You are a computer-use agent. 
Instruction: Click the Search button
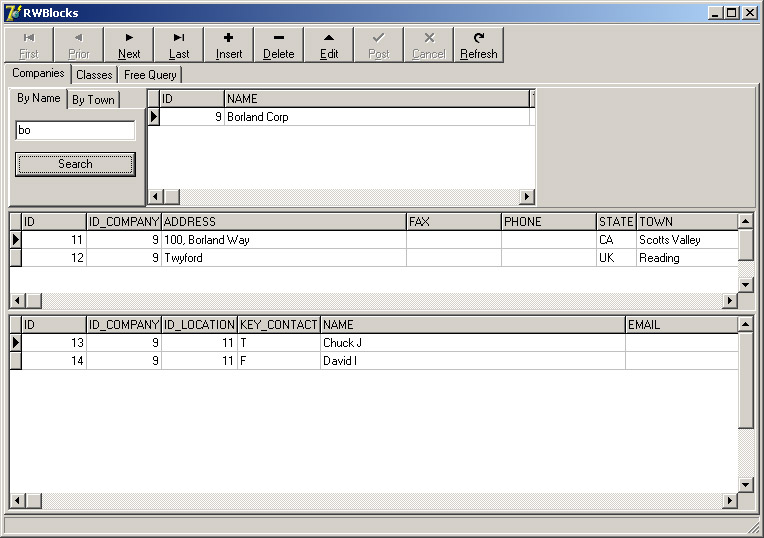tap(75, 164)
